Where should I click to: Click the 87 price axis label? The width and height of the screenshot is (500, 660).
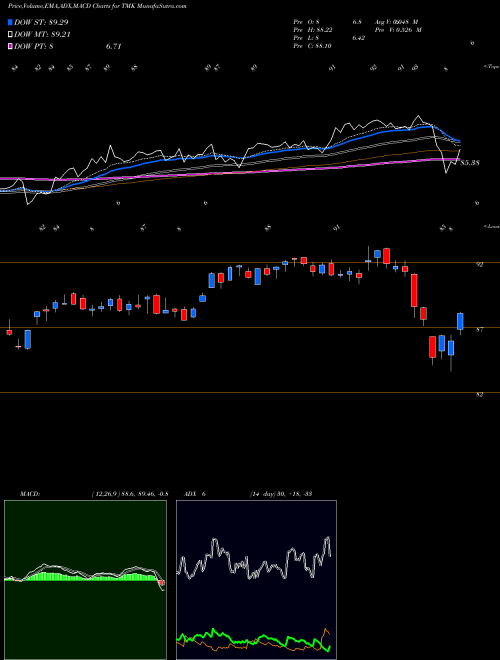tap(479, 330)
